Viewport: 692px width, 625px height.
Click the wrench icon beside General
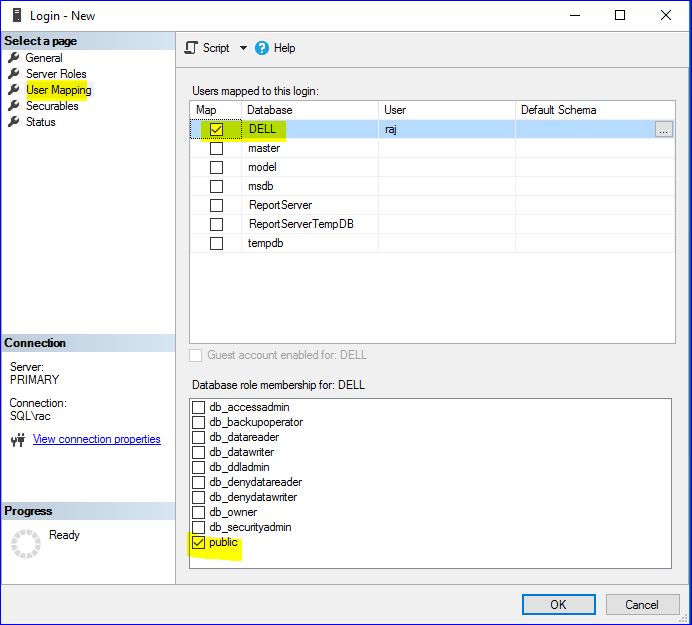click(x=14, y=58)
